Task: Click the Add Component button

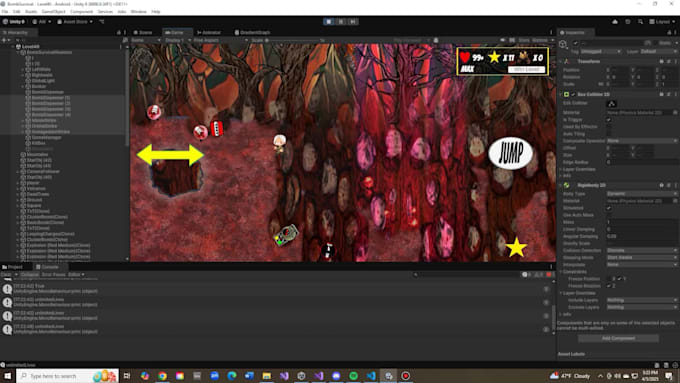Action: (x=618, y=338)
